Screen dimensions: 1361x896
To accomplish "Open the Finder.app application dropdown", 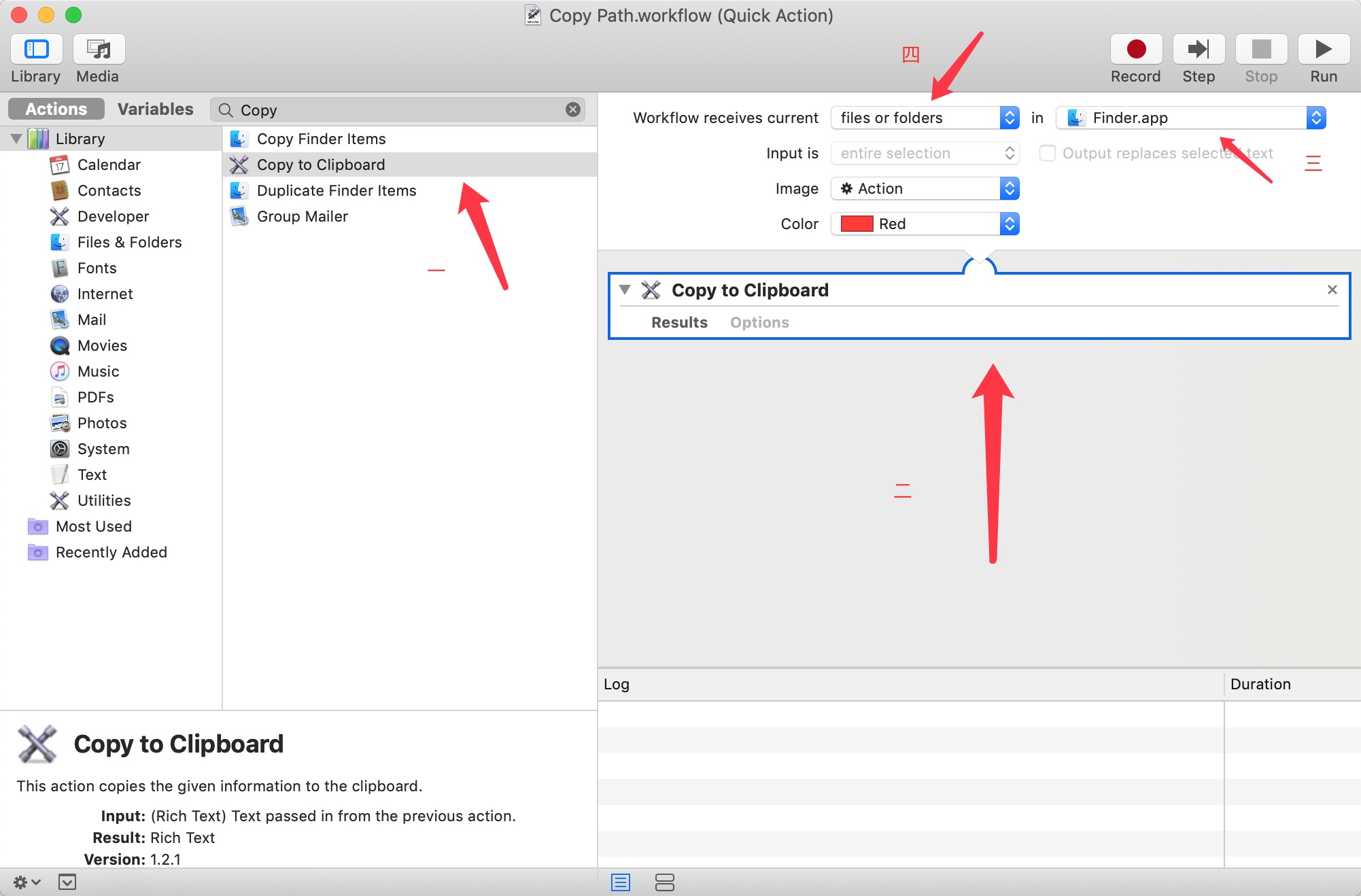I will [x=1190, y=118].
